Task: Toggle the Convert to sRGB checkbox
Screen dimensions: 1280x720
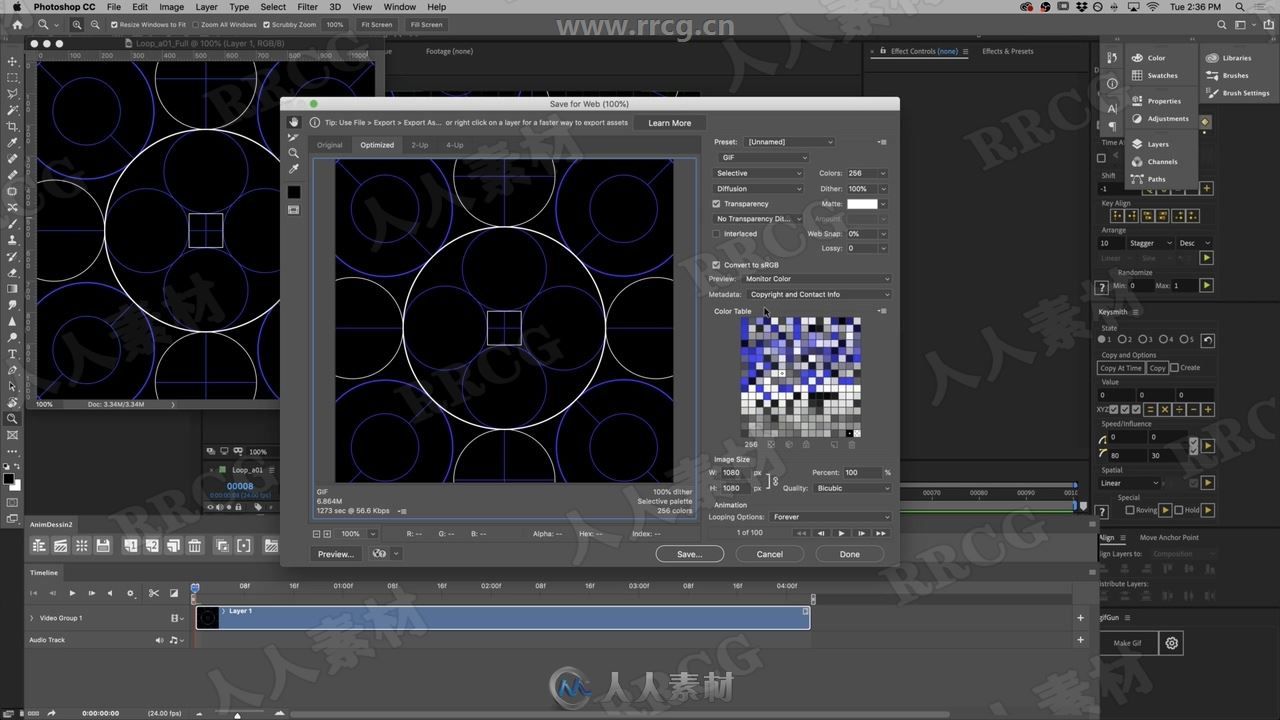Action: point(716,265)
